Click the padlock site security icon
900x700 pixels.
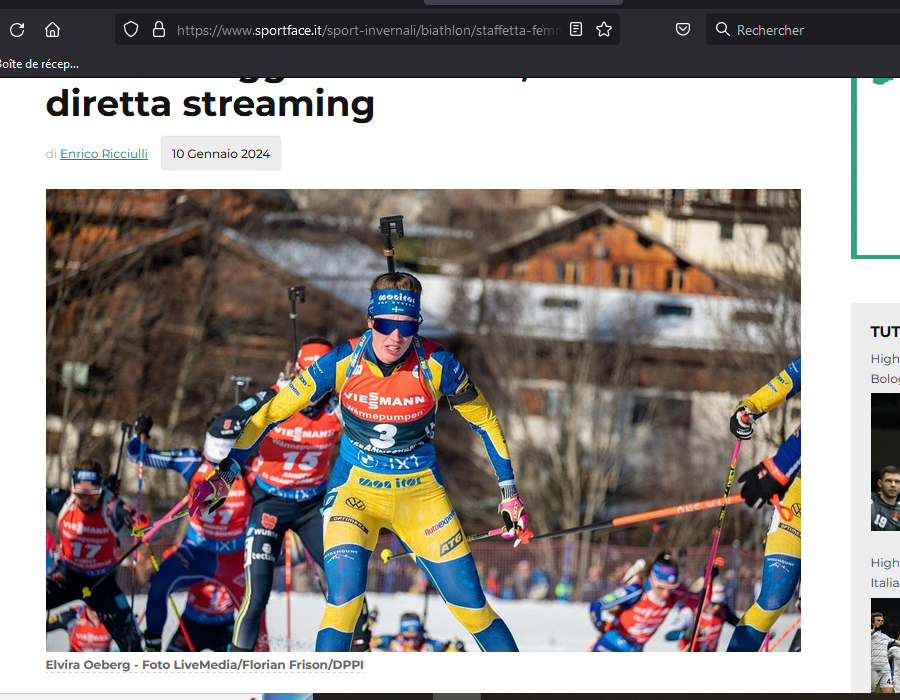tap(158, 29)
